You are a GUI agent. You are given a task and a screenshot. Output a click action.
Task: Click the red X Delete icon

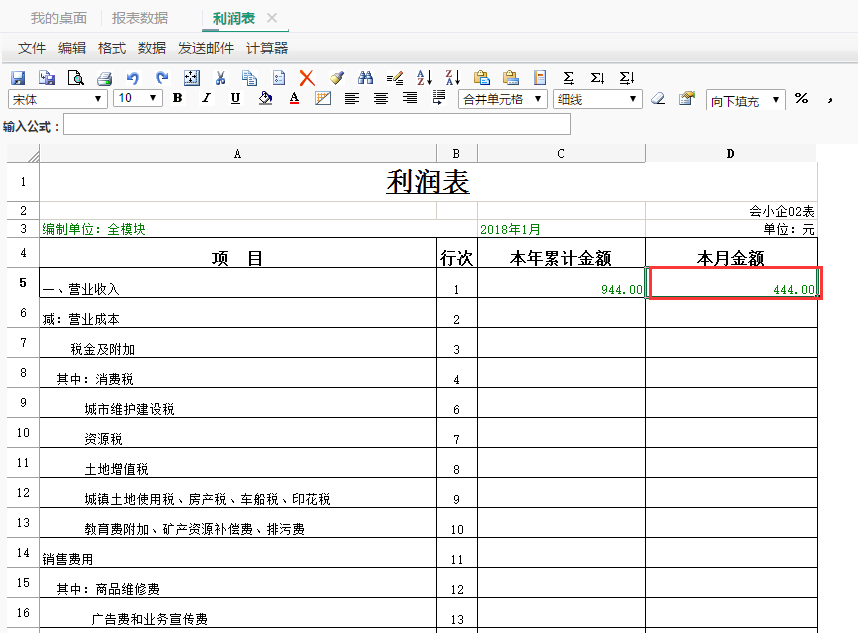[307, 78]
